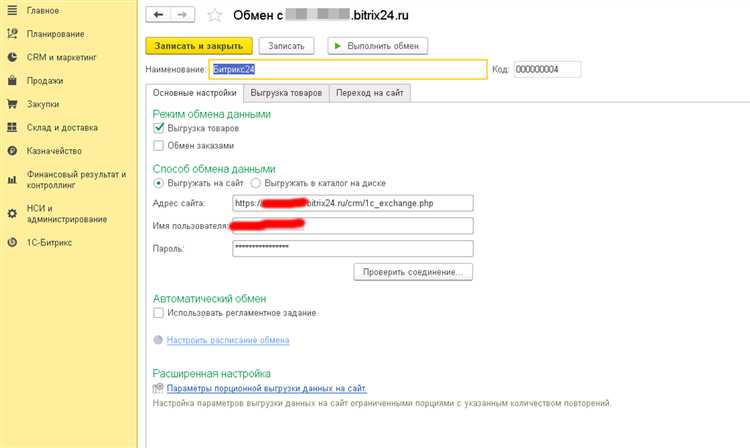Click the Код field with 000000004
The height and width of the screenshot is (448, 750).
pyautogui.click(x=547, y=69)
